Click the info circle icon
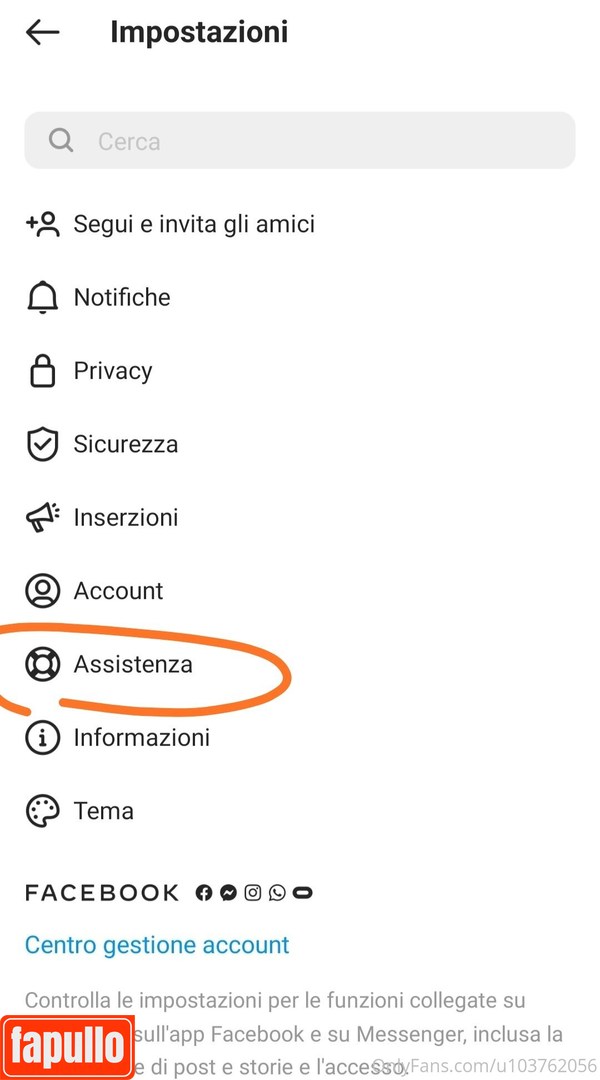The image size is (600, 1080). (x=42, y=738)
